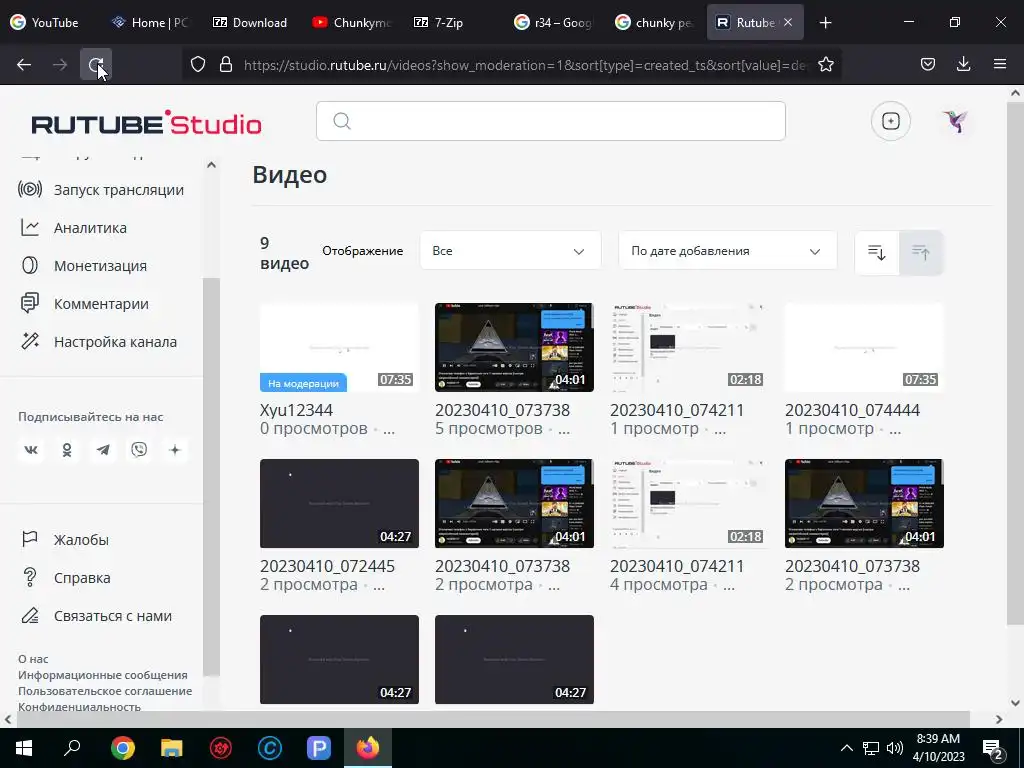Reload the page with the refresh button
1024x768 pixels.
96,64
